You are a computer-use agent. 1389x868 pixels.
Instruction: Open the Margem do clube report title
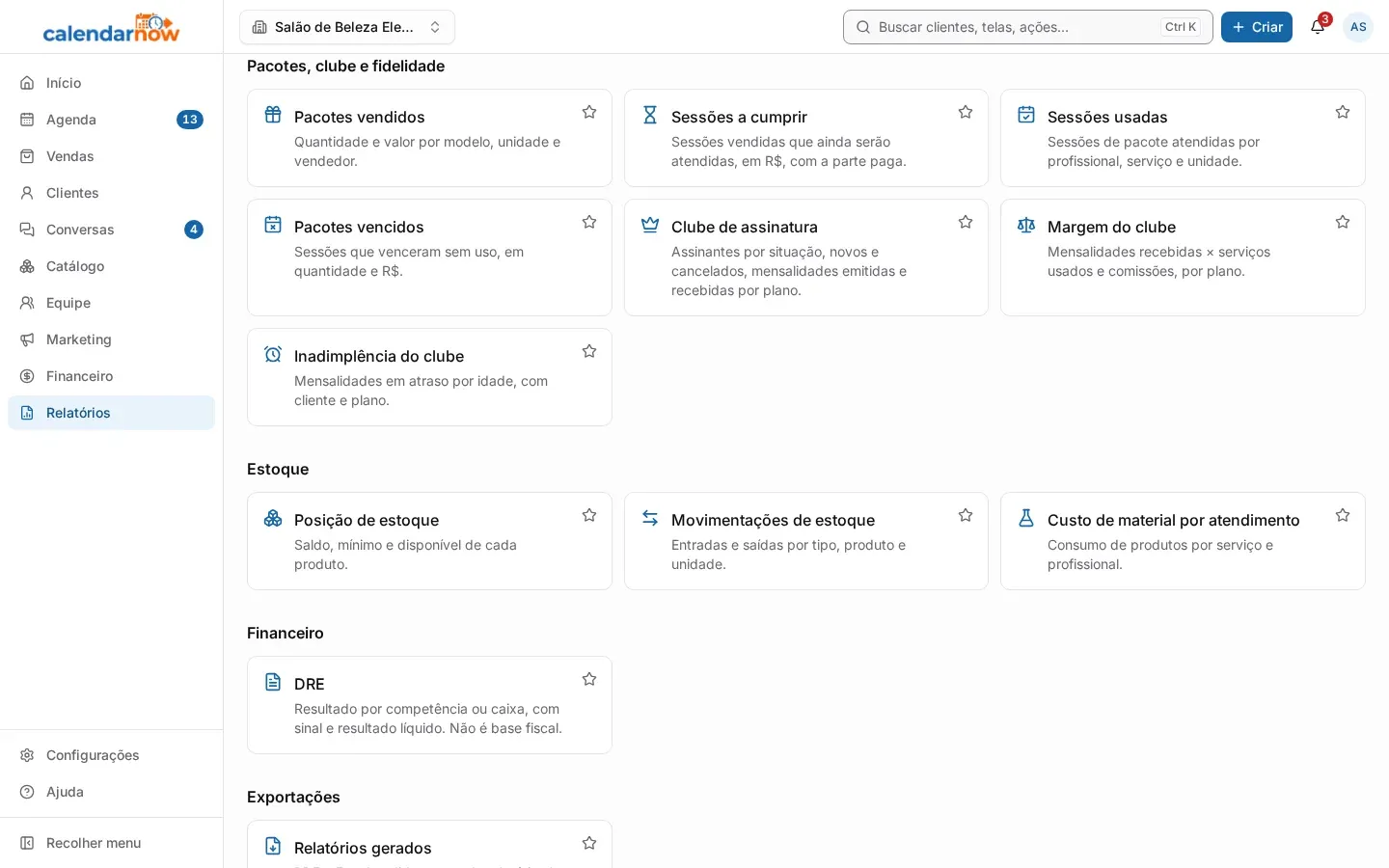[x=1111, y=227]
